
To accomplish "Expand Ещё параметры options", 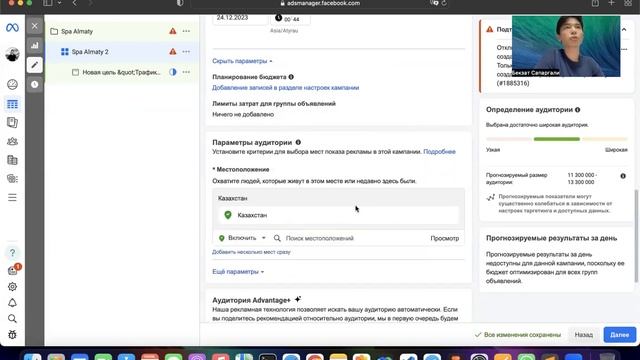I will tap(238, 271).
